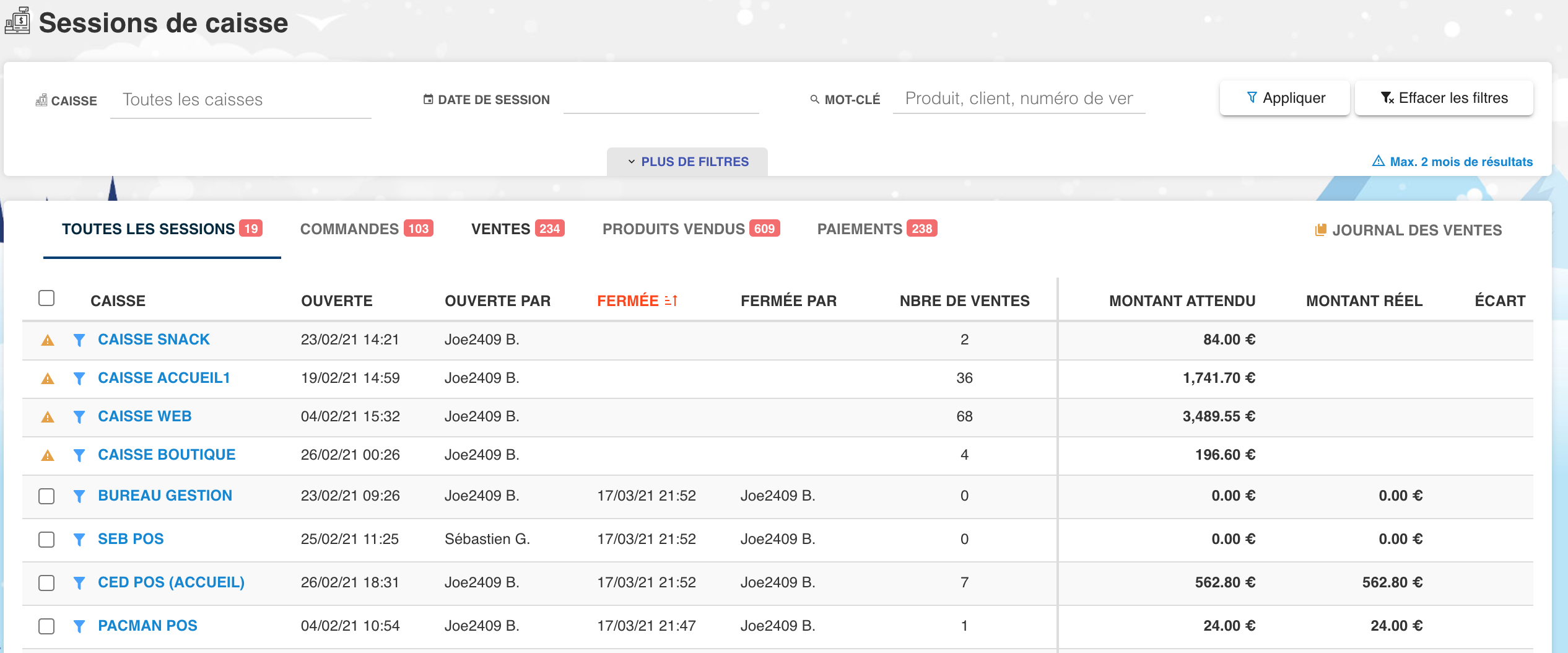Click the warning triangle on CAISSE BOUTIQUE row
The width and height of the screenshot is (1568, 653).
pos(48,455)
